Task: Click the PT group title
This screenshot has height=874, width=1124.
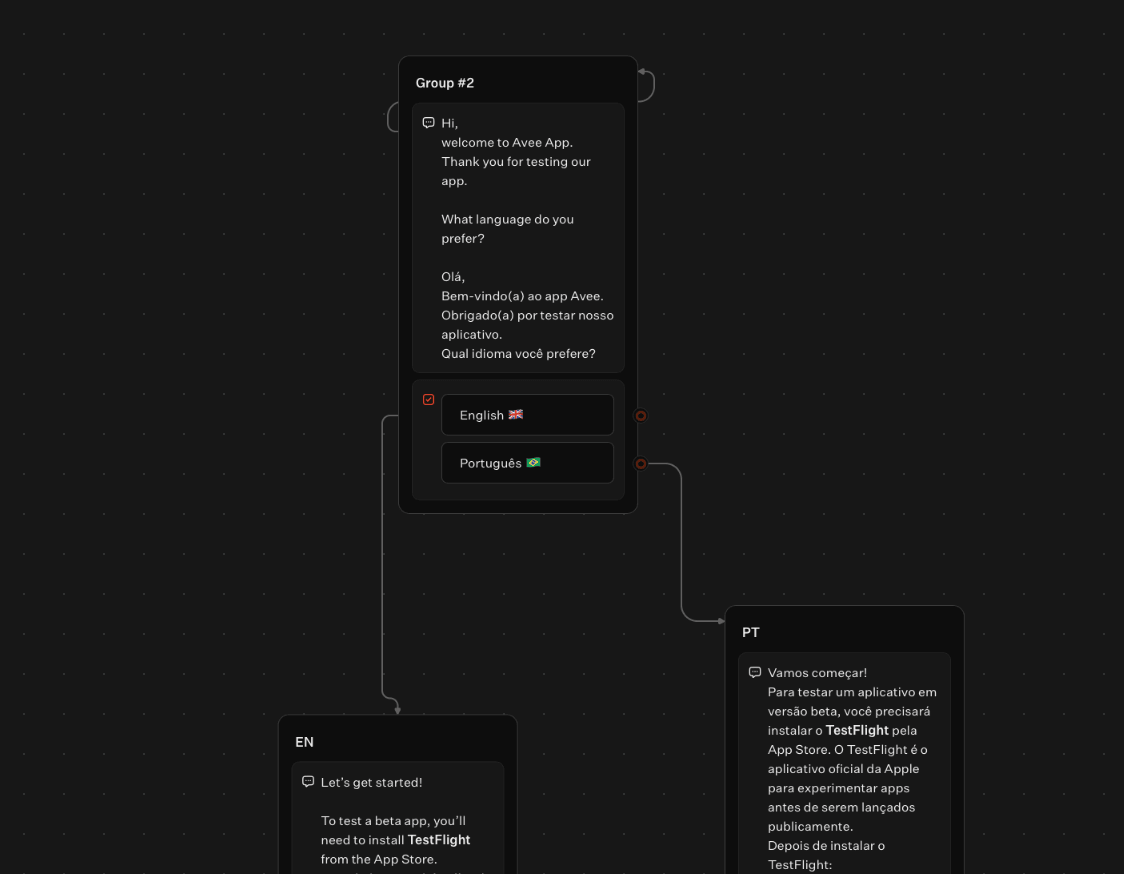Action: click(751, 632)
